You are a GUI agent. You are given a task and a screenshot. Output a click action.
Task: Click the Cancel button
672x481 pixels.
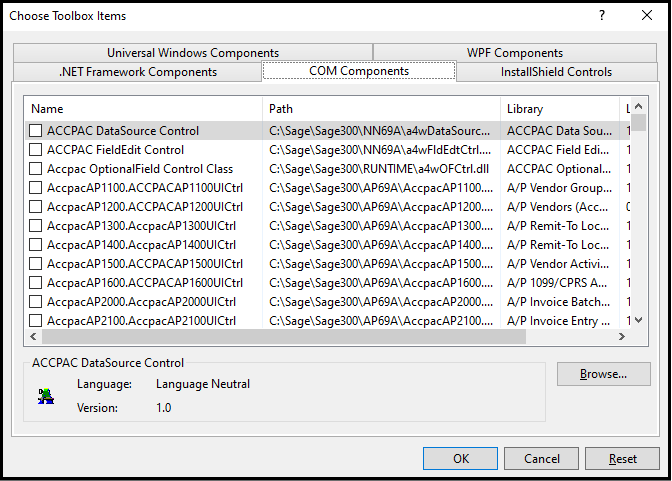coord(541,459)
